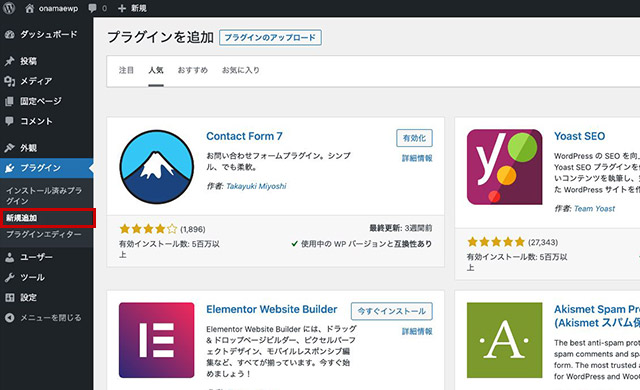Open comments bubble in the admin bar
Viewport: 640px width, 390px height.
pos(93,8)
